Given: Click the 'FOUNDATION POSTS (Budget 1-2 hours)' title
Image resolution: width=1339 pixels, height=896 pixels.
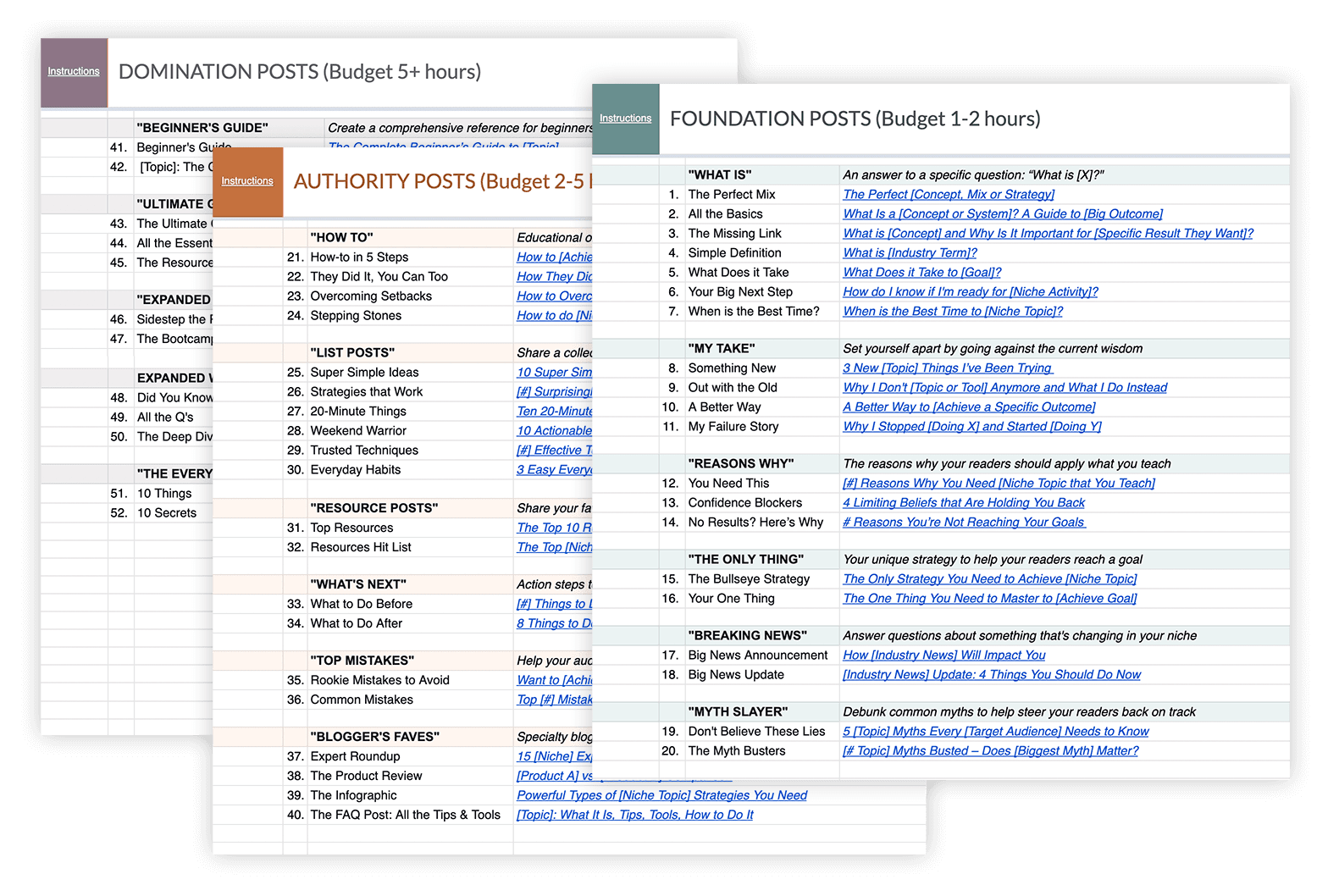Looking at the screenshot, I should coord(855,119).
